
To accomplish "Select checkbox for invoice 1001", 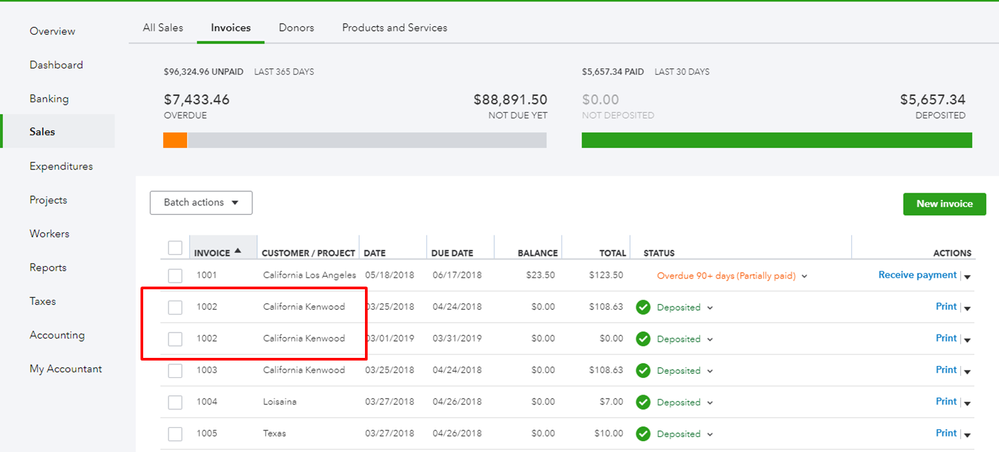I will [x=175, y=275].
